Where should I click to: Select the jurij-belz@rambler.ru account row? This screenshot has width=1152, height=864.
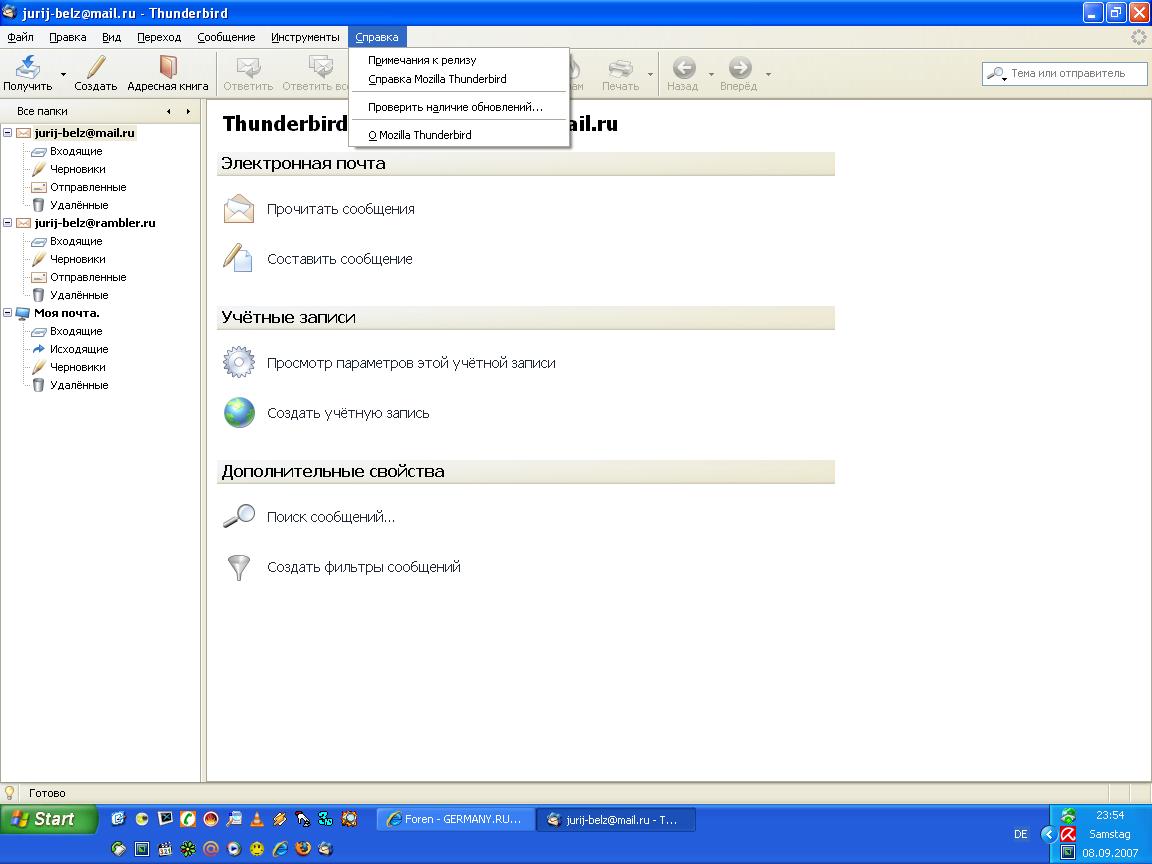[95, 223]
